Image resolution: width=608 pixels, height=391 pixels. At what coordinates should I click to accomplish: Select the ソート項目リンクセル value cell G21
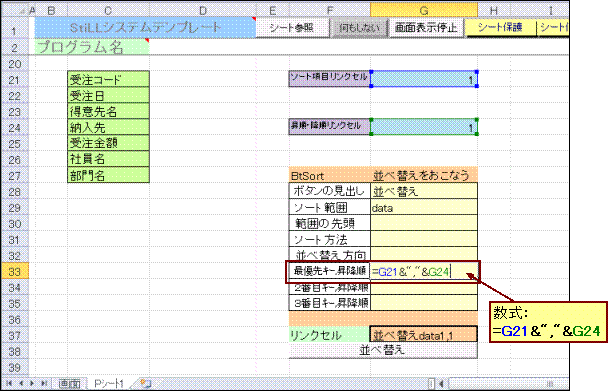(424, 79)
